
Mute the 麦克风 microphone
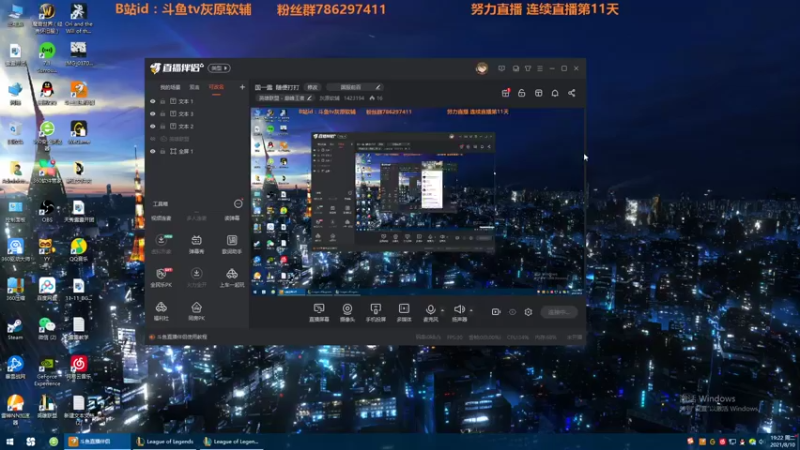(431, 312)
